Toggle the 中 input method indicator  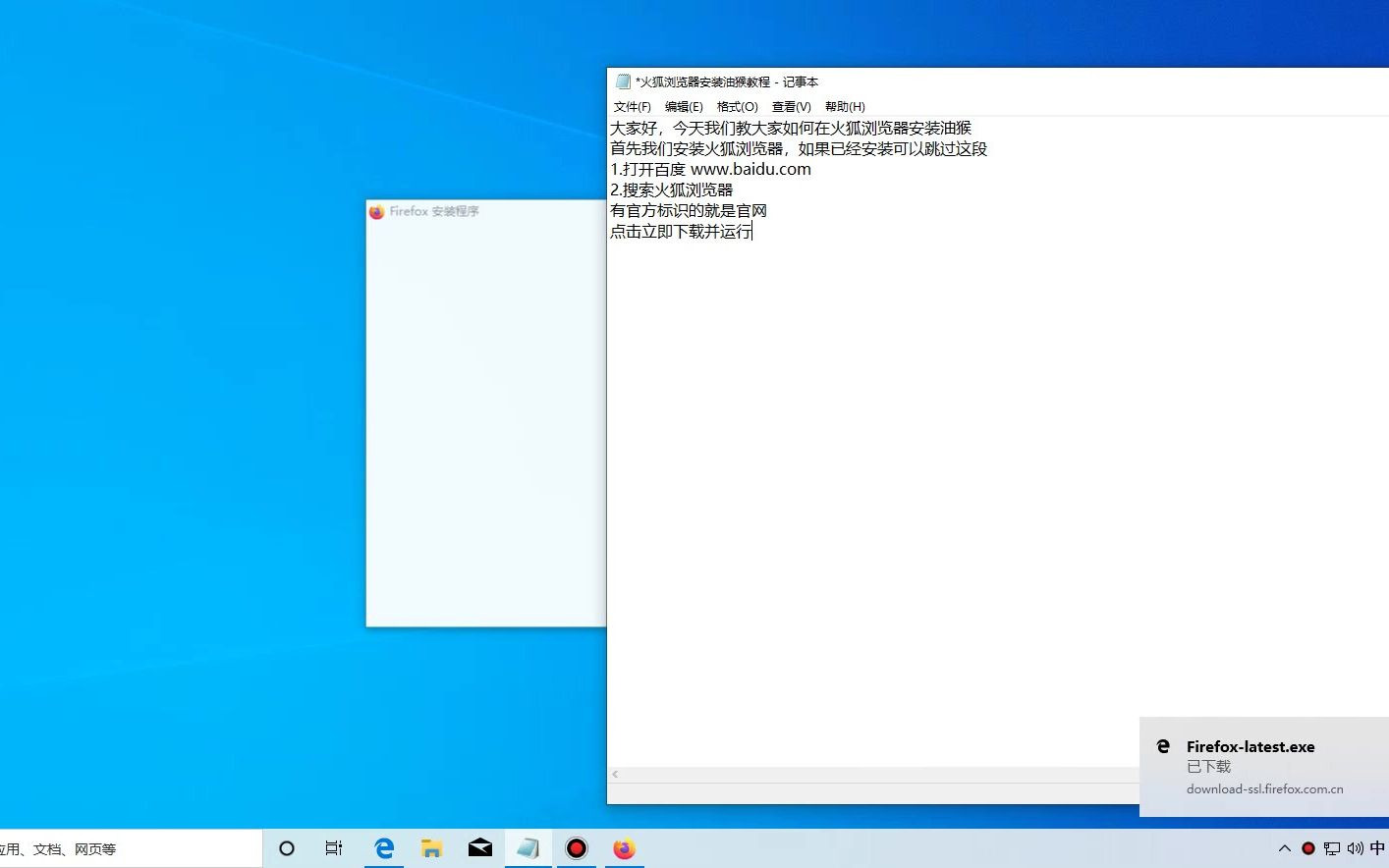[x=1377, y=848]
